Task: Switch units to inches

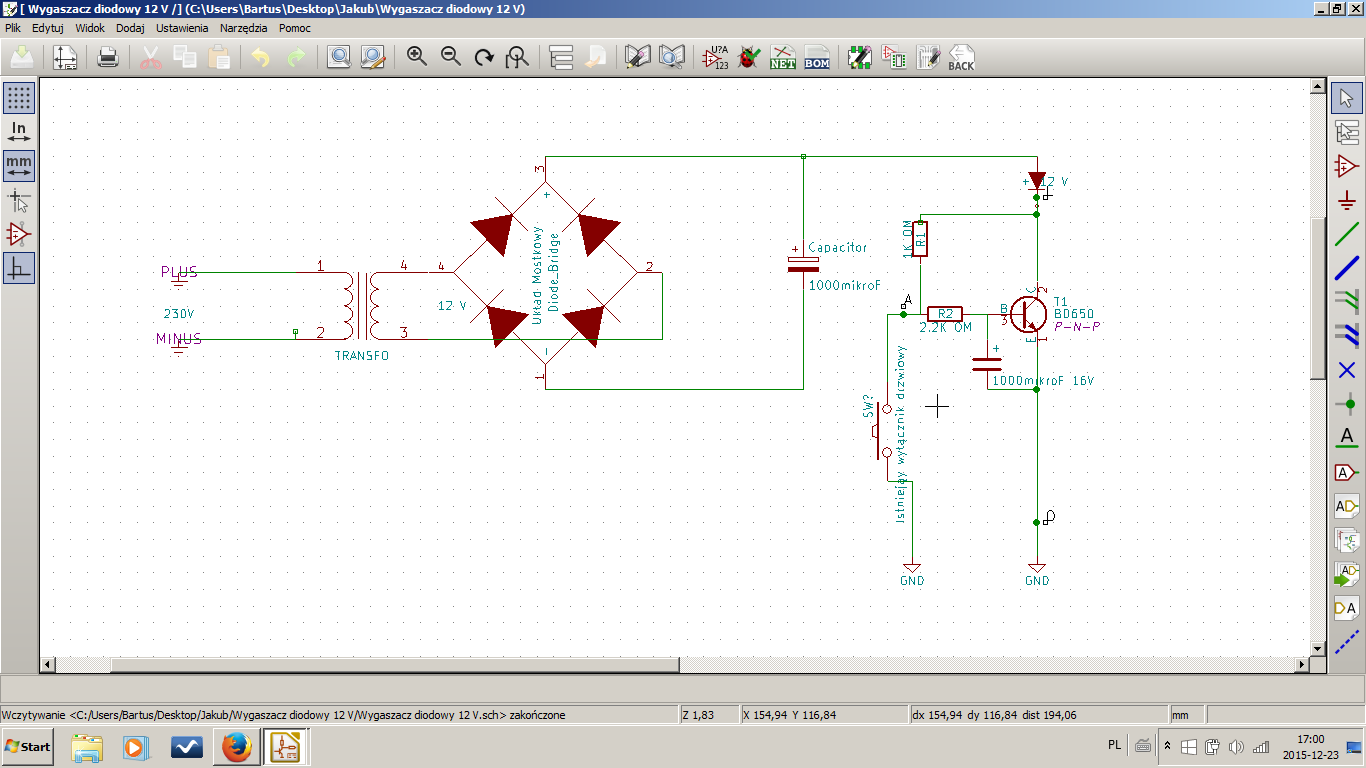Action: tap(19, 132)
